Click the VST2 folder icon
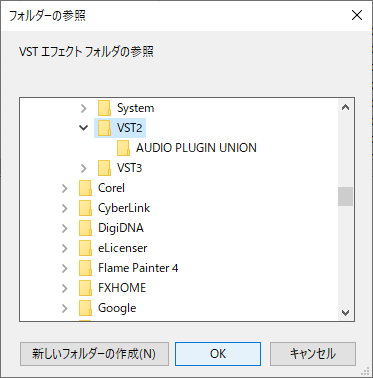 [x=104, y=128]
